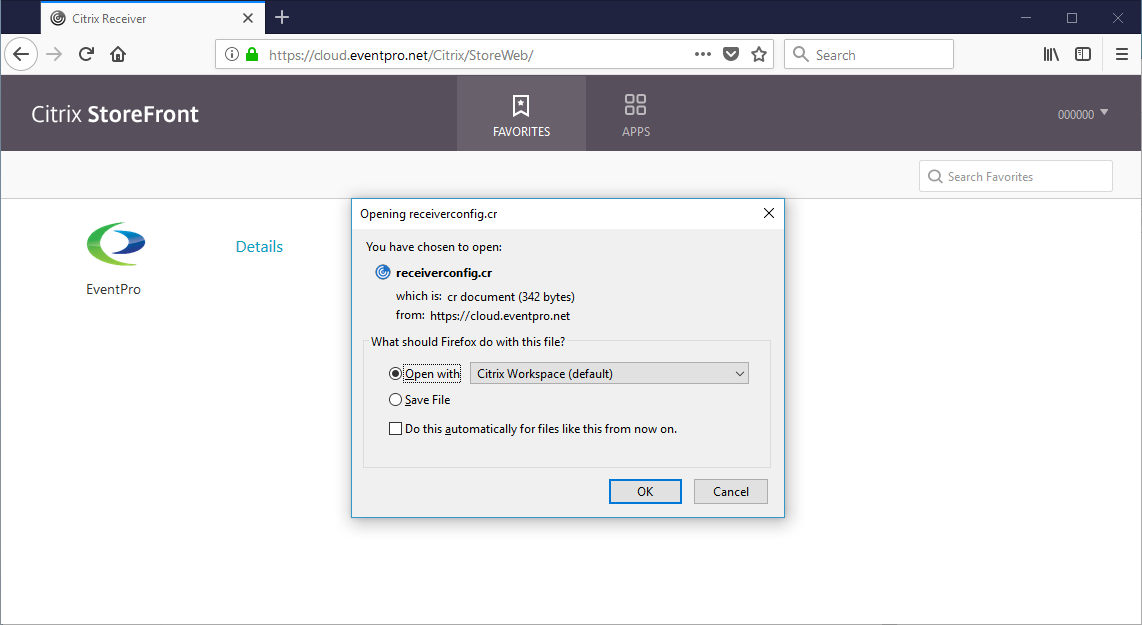Save page to Pocket icon
The width and height of the screenshot is (1142, 625).
[731, 55]
